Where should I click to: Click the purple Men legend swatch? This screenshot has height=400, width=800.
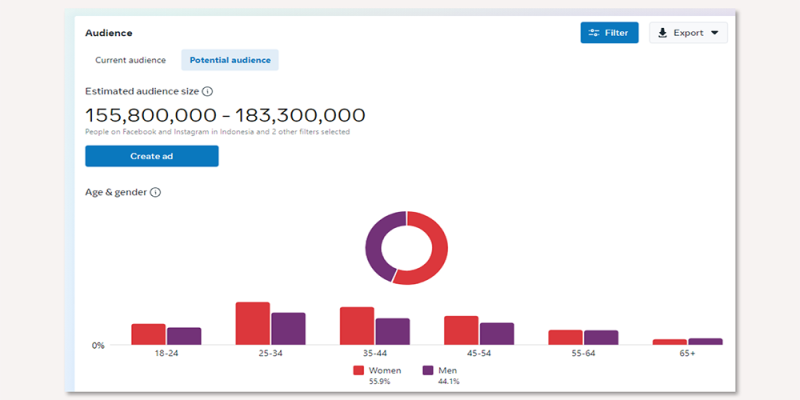[428, 370]
